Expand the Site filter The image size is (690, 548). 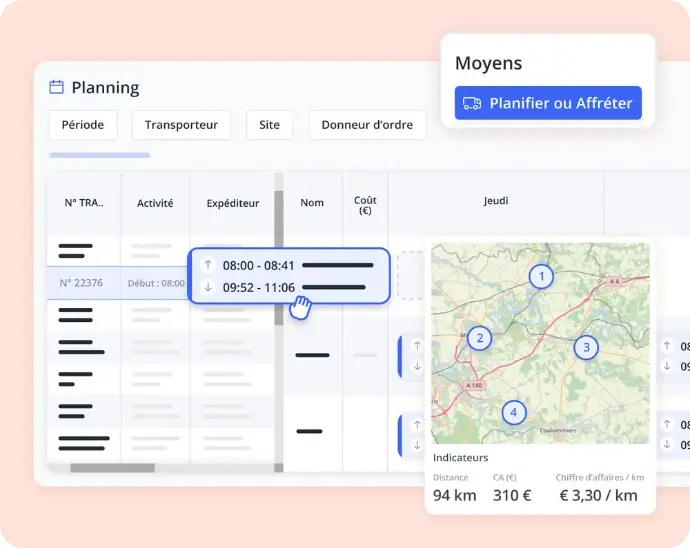click(x=269, y=125)
